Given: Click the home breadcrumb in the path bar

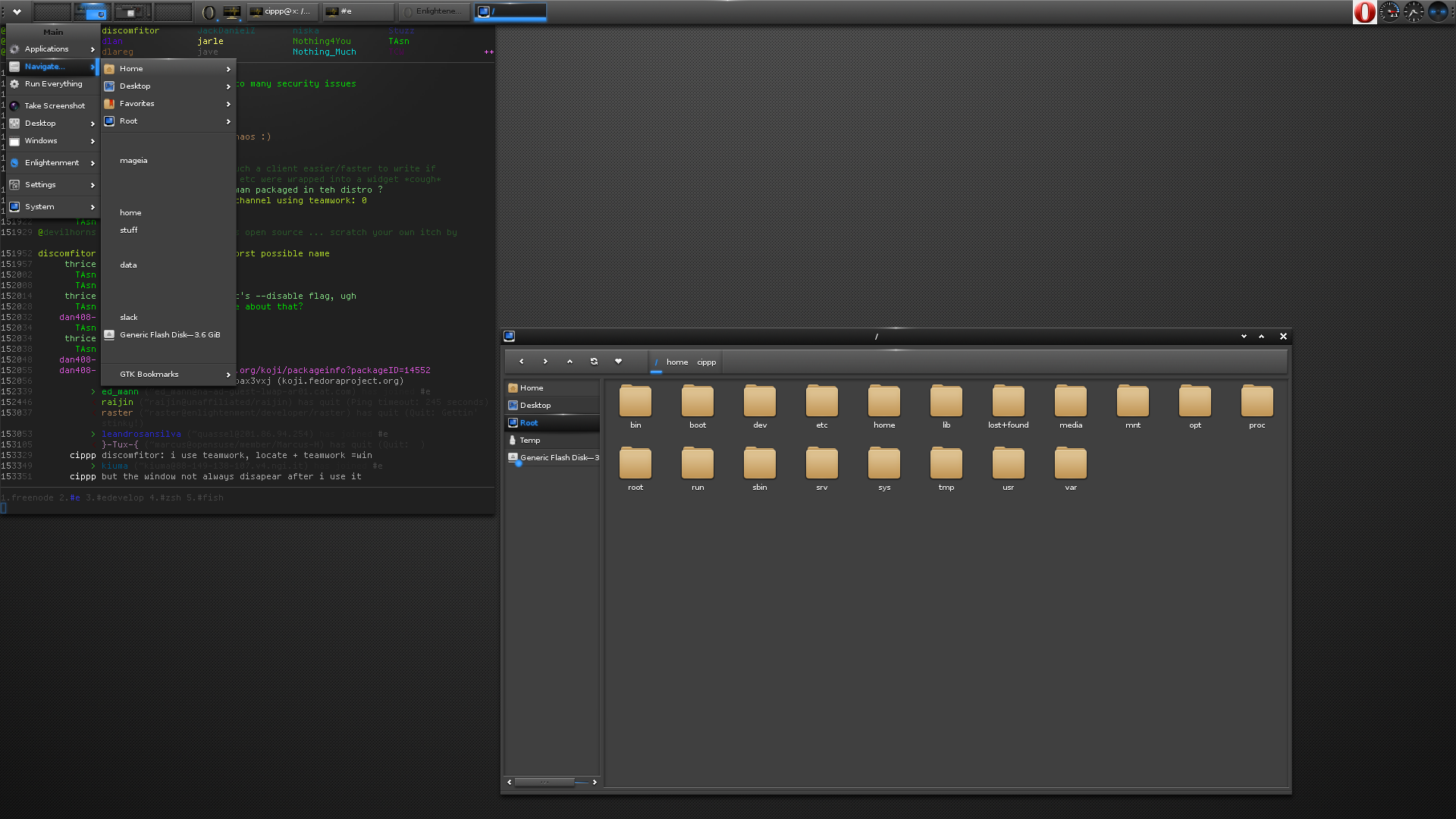Looking at the screenshot, I should click(x=677, y=362).
